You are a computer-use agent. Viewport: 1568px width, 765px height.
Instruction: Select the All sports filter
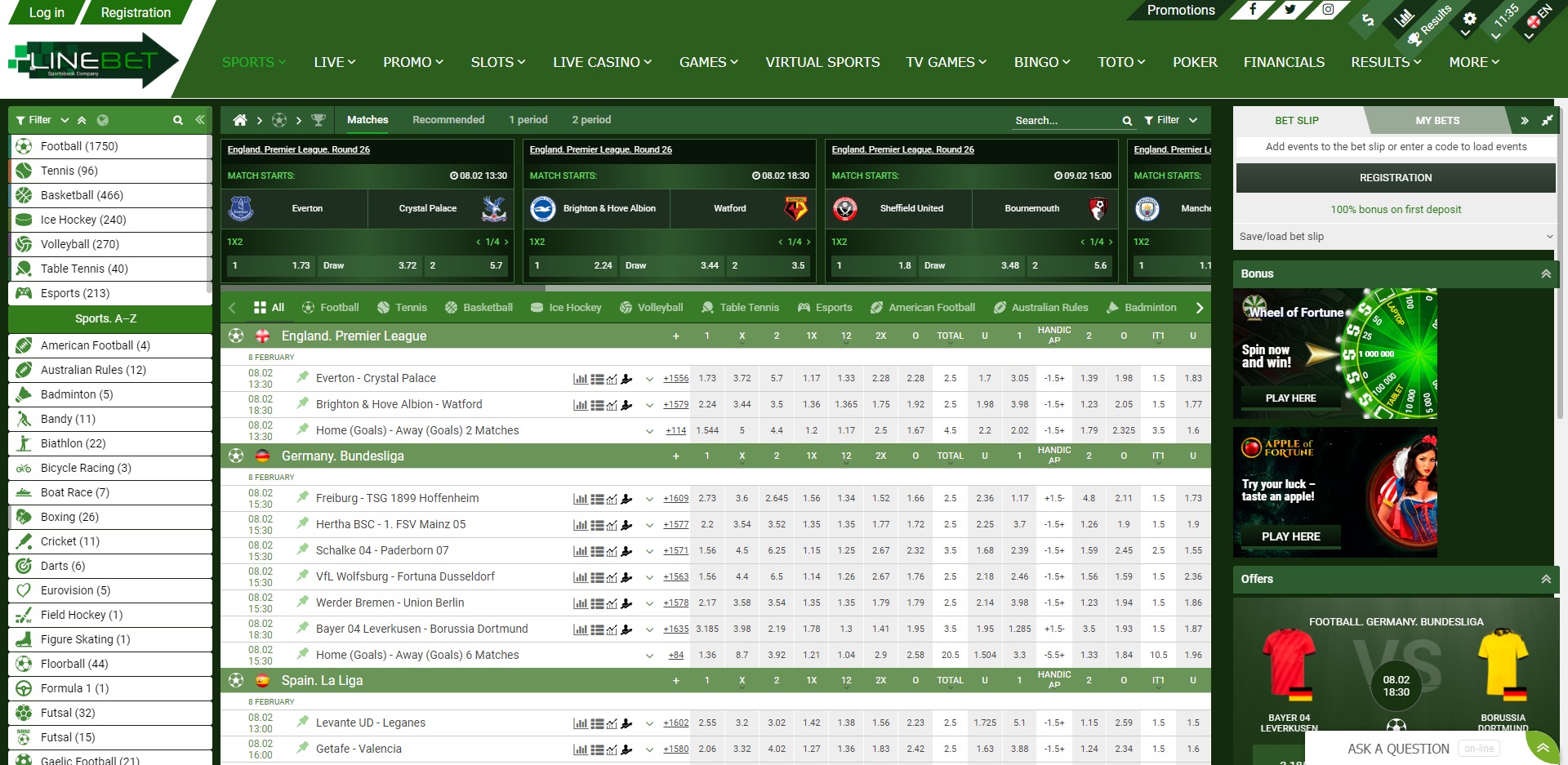(269, 308)
